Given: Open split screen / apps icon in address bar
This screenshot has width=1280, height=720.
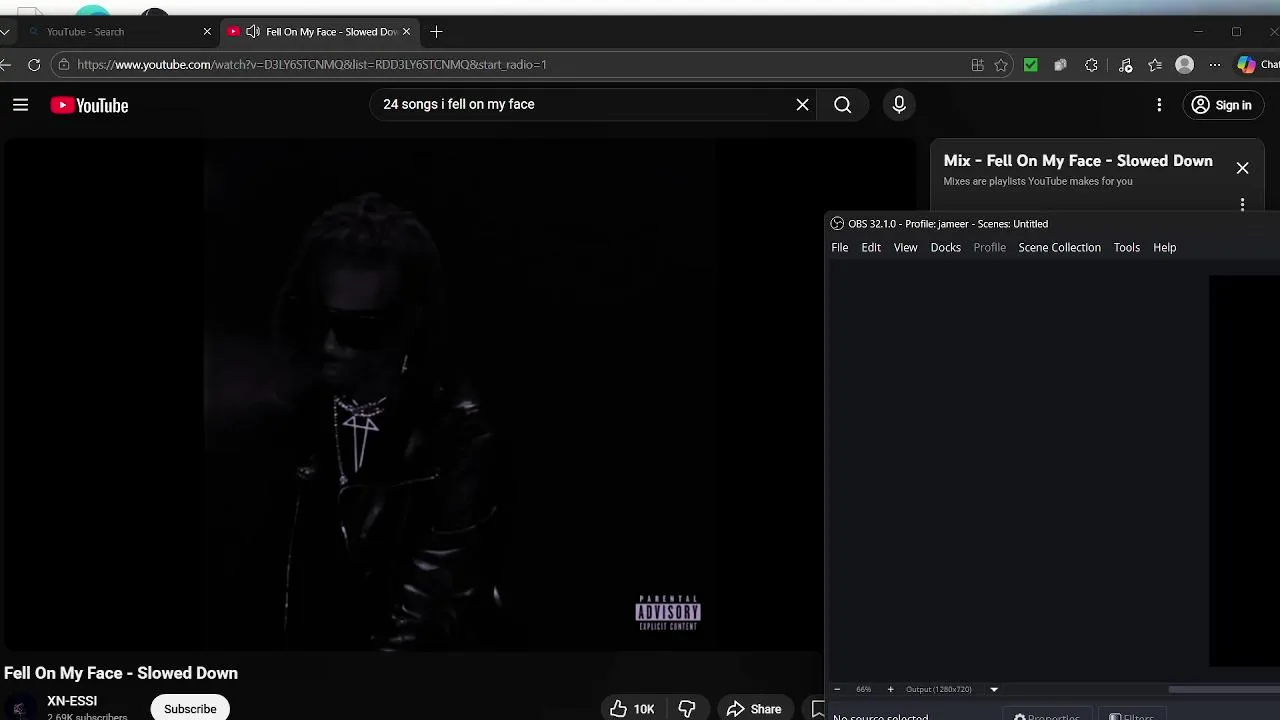Looking at the screenshot, I should (x=977, y=65).
